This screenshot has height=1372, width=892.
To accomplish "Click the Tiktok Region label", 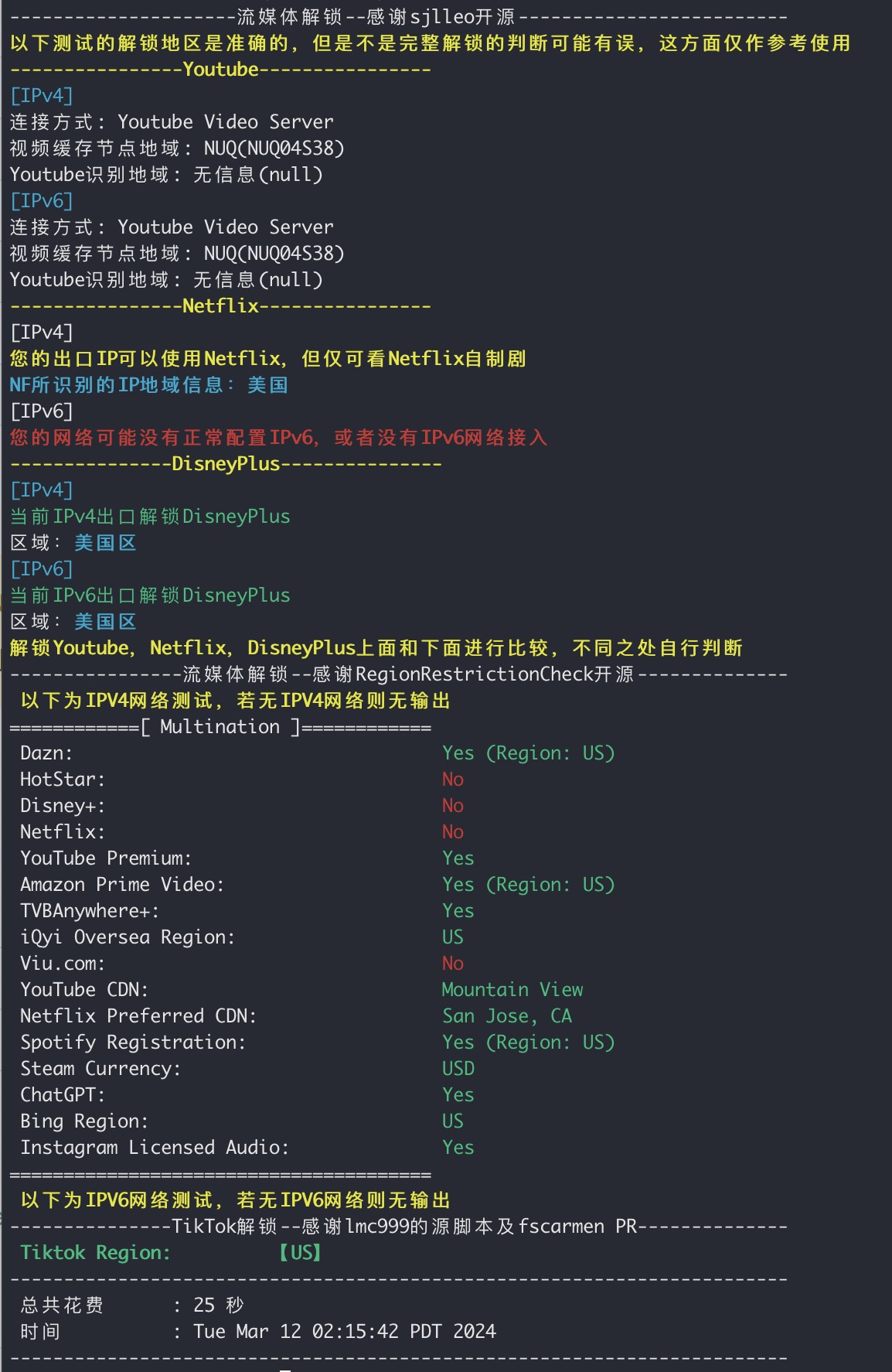I will coord(95,1253).
